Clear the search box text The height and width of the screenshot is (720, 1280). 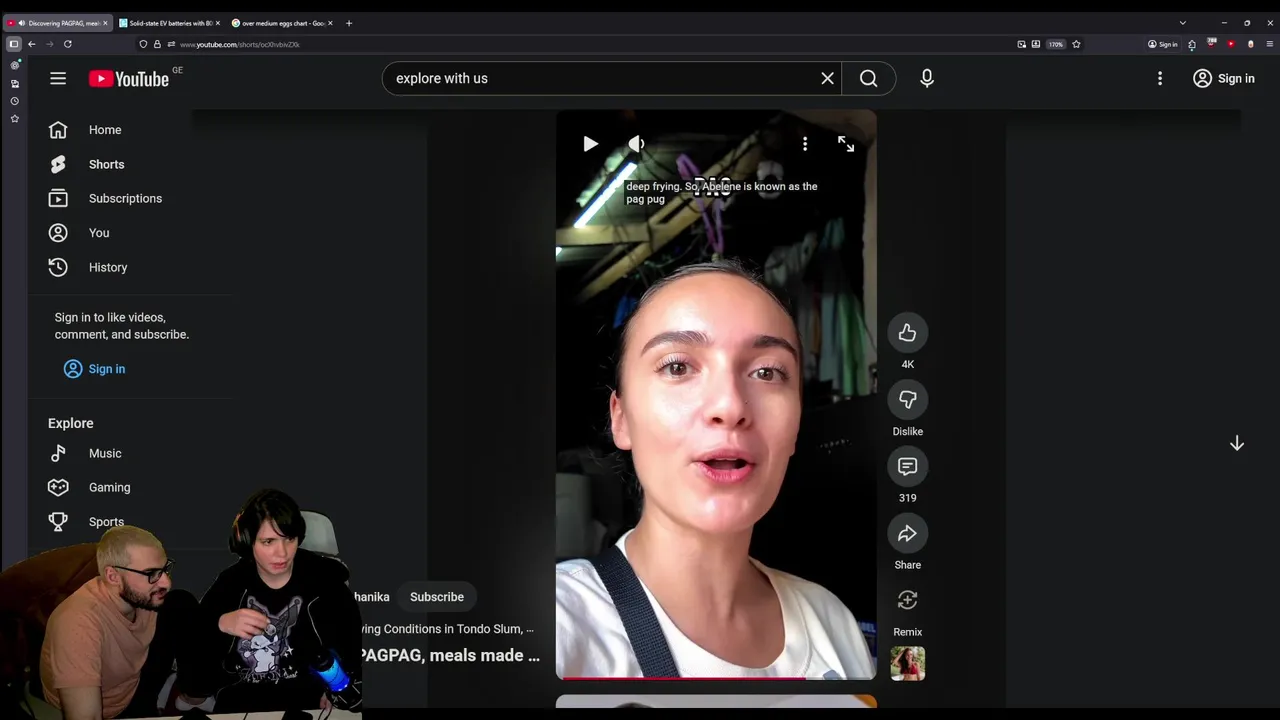(827, 78)
